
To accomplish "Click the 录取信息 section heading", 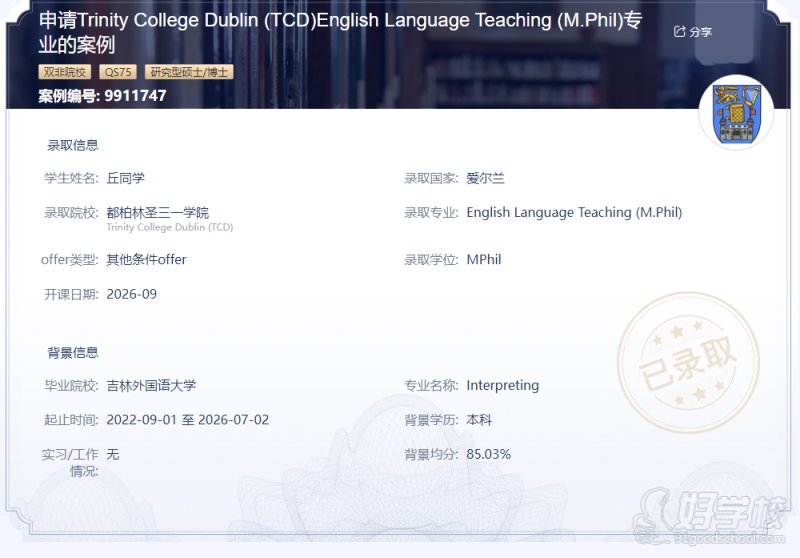I will (x=72, y=145).
